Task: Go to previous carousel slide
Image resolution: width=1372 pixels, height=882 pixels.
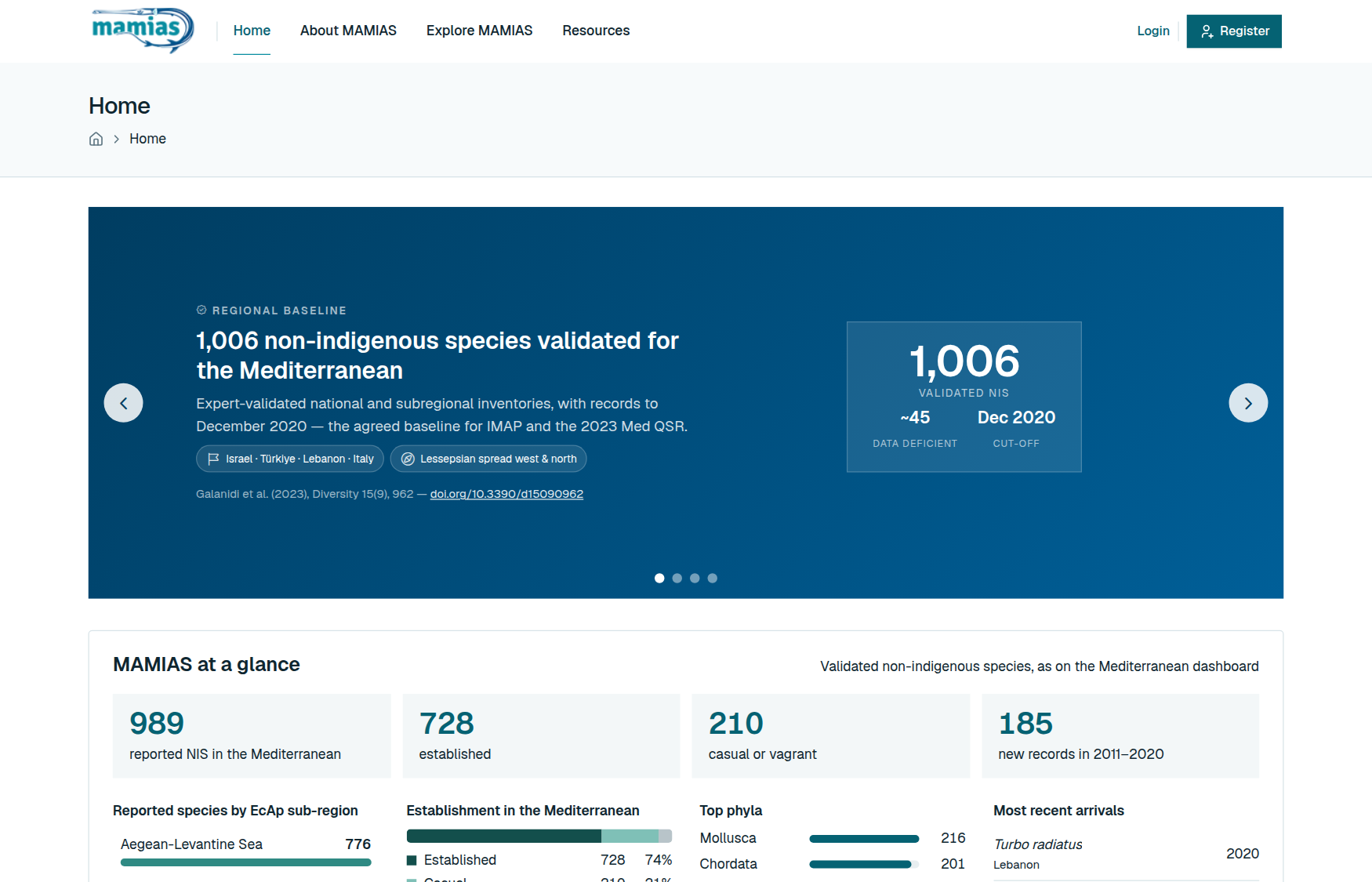Action: (123, 403)
